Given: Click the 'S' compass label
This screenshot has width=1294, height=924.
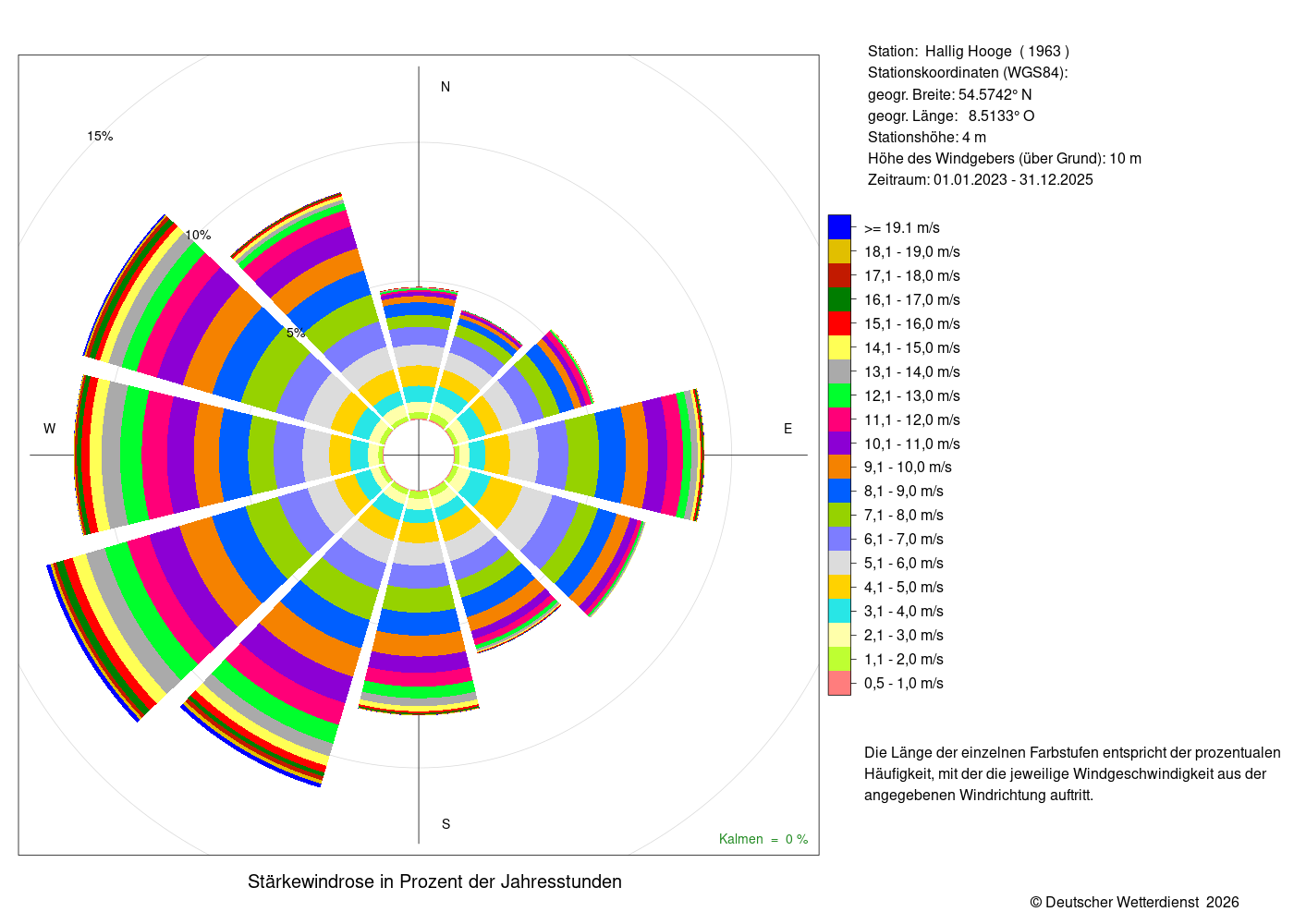Looking at the screenshot, I should [446, 824].
